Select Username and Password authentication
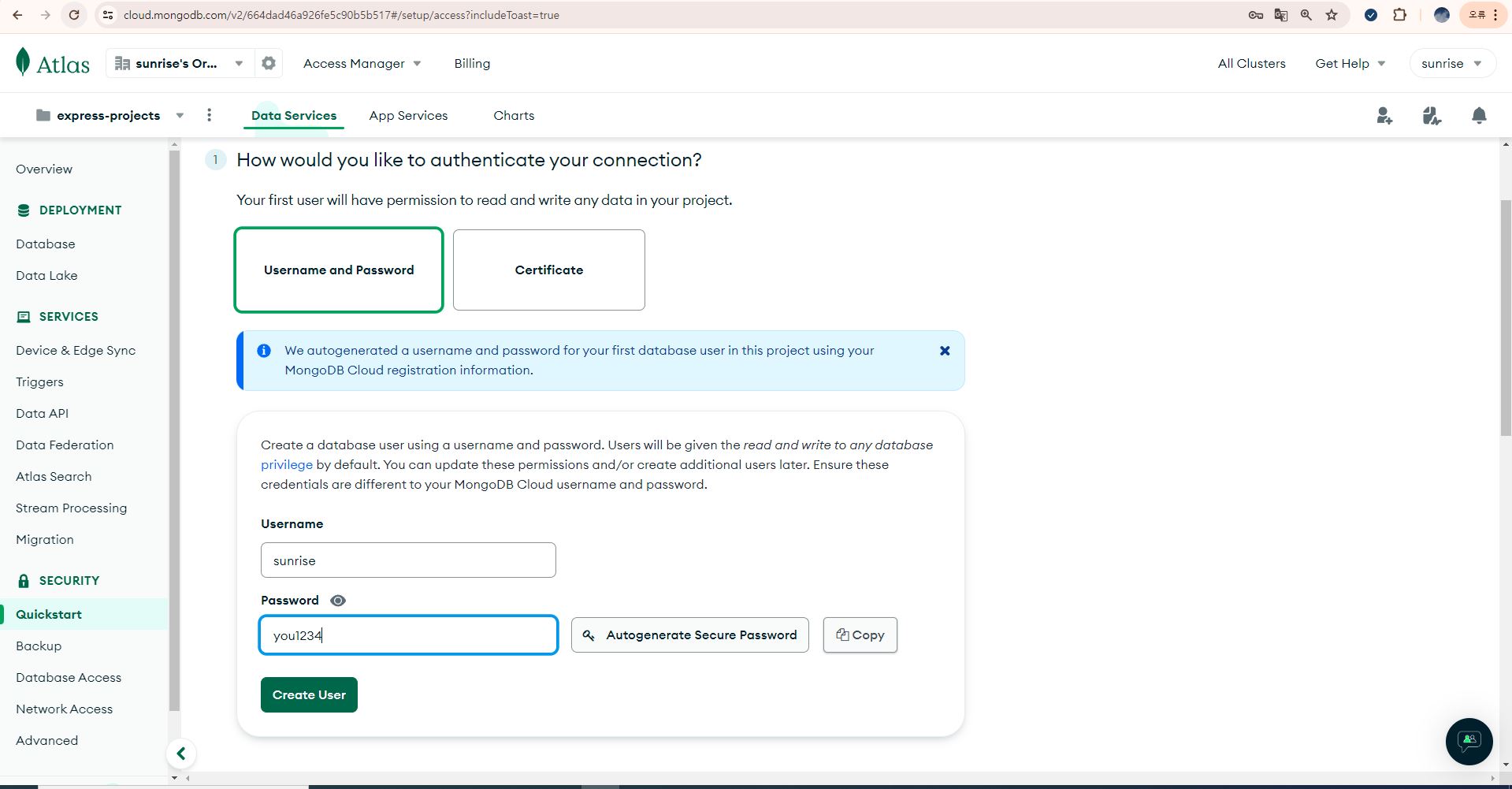Viewport: 1512px width, 789px height. coord(339,270)
